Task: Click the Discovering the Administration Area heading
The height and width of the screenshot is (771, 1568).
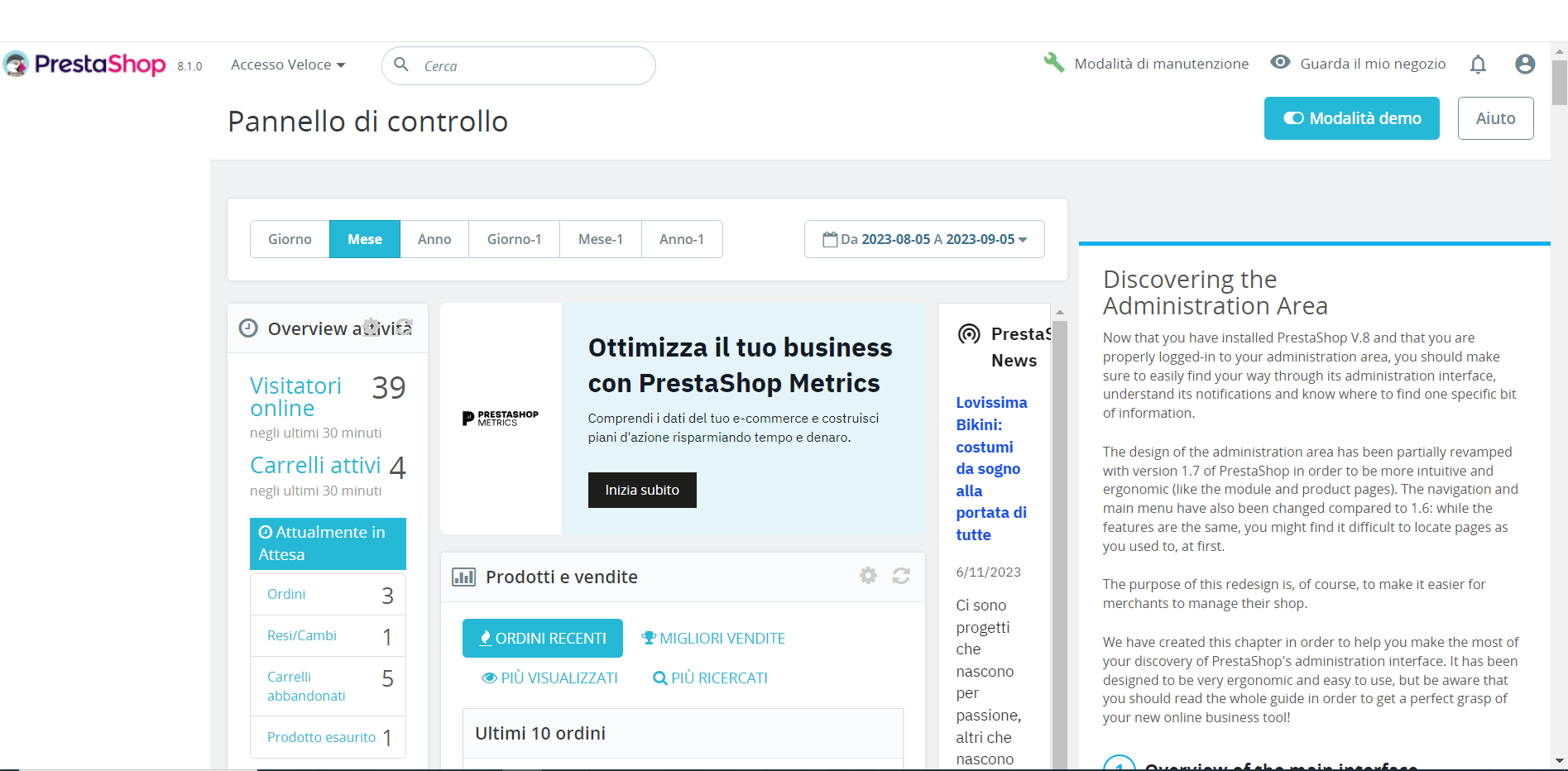Action: [x=1215, y=293]
